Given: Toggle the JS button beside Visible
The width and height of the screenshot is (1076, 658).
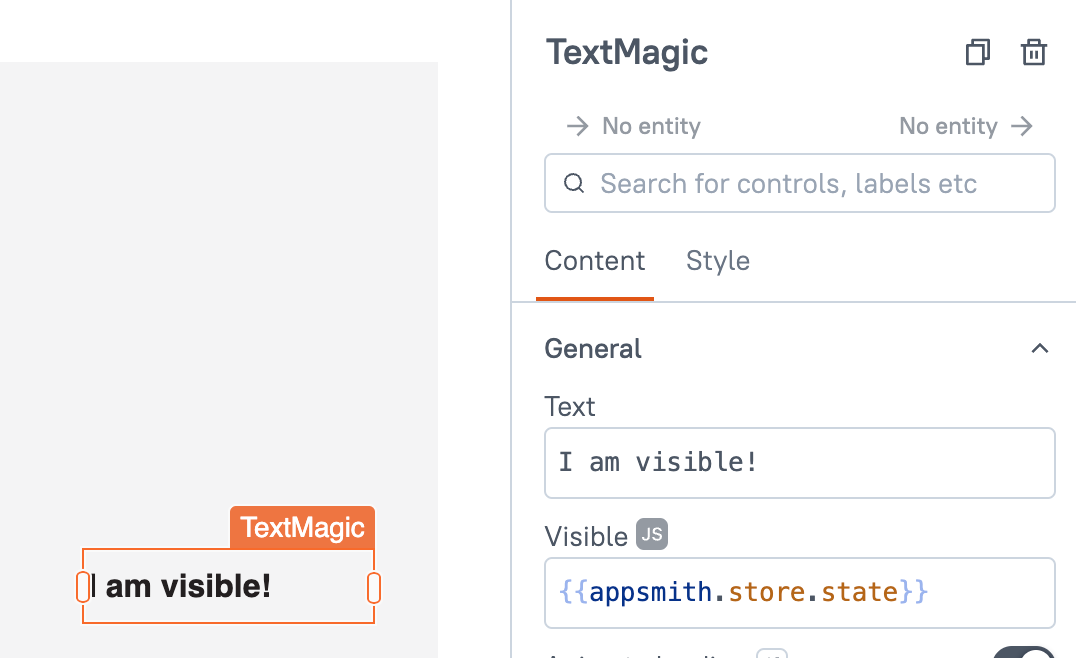Looking at the screenshot, I should [651, 535].
